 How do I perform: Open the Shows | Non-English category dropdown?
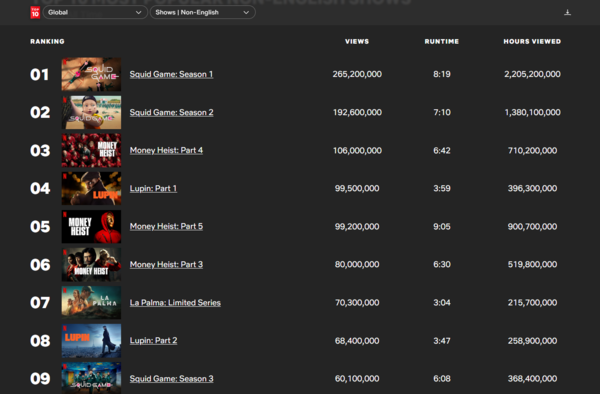(202, 13)
